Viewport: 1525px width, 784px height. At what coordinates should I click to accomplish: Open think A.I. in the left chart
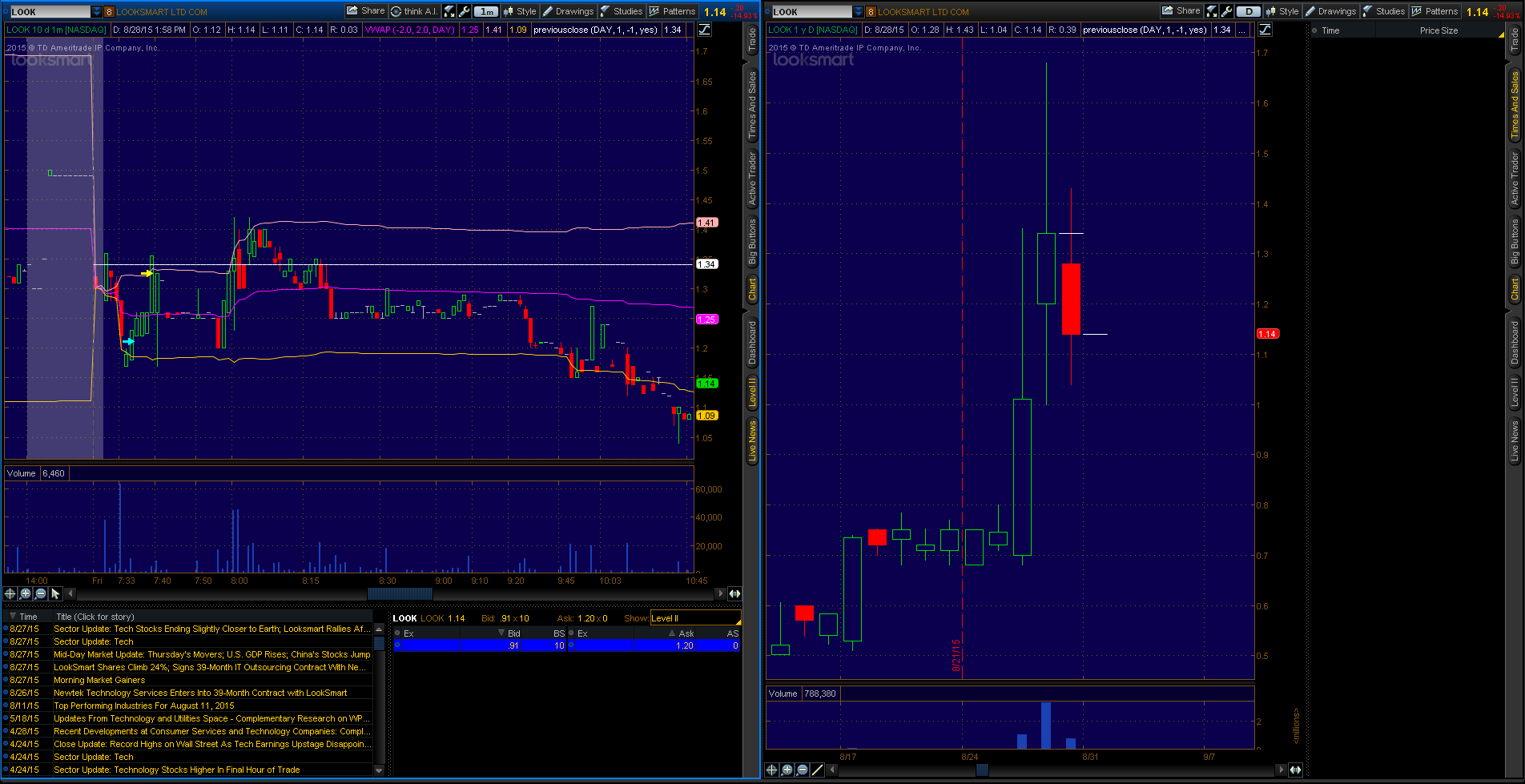[414, 11]
